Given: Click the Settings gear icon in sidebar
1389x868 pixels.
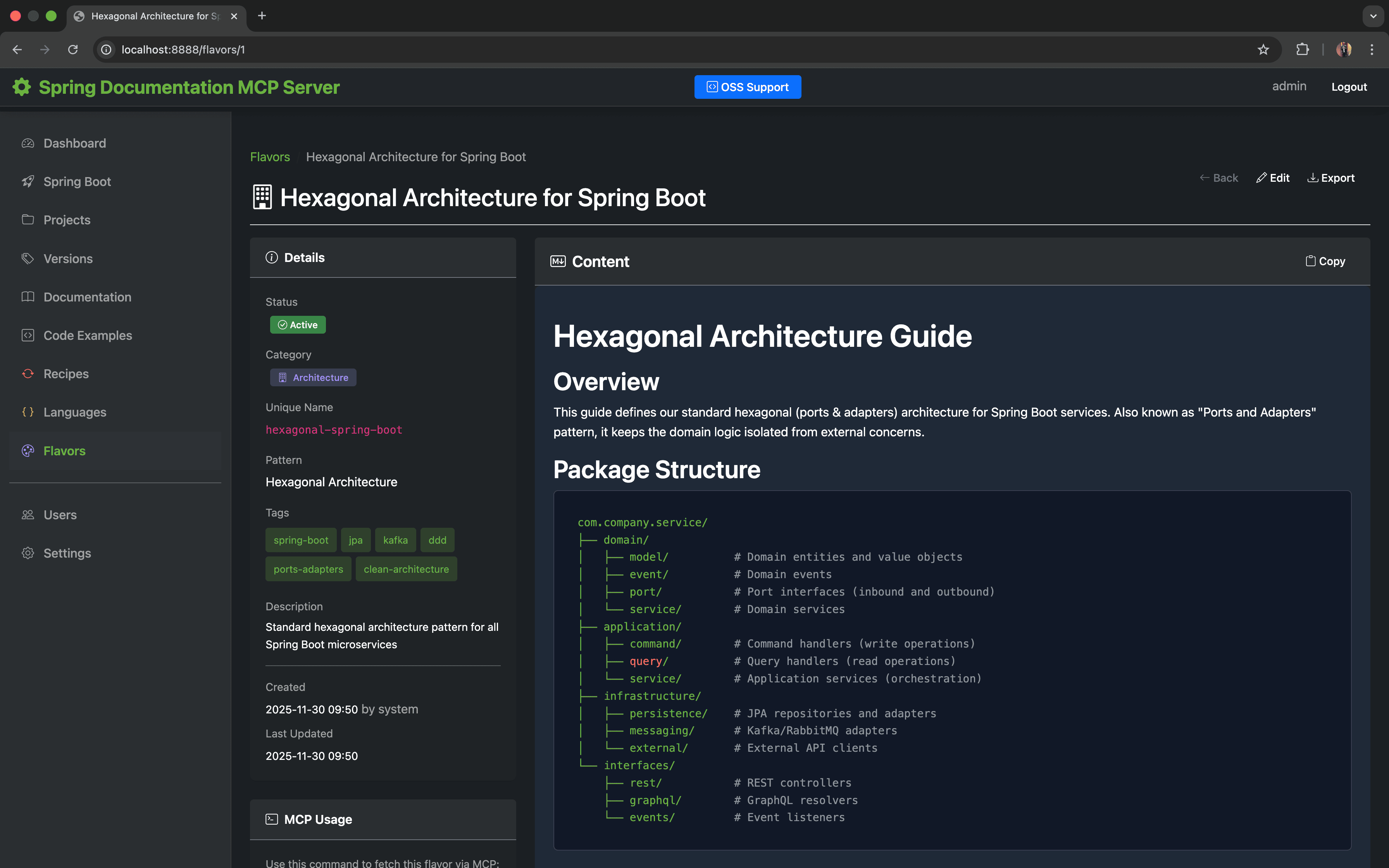Looking at the screenshot, I should pyautogui.click(x=28, y=553).
